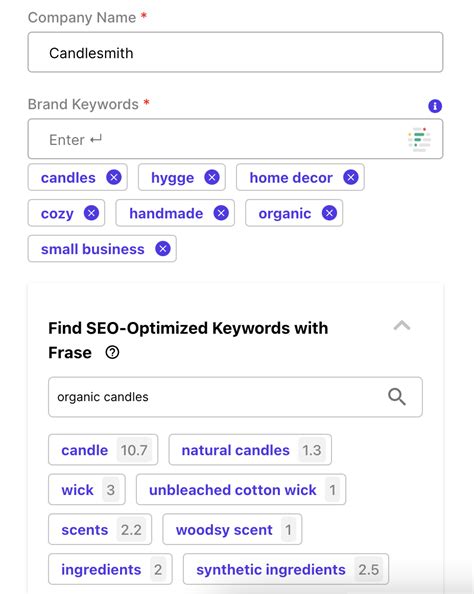Image resolution: width=474 pixels, height=594 pixels.
Task: Select the woodsy scent suggestion
Action: pyautogui.click(x=232, y=529)
